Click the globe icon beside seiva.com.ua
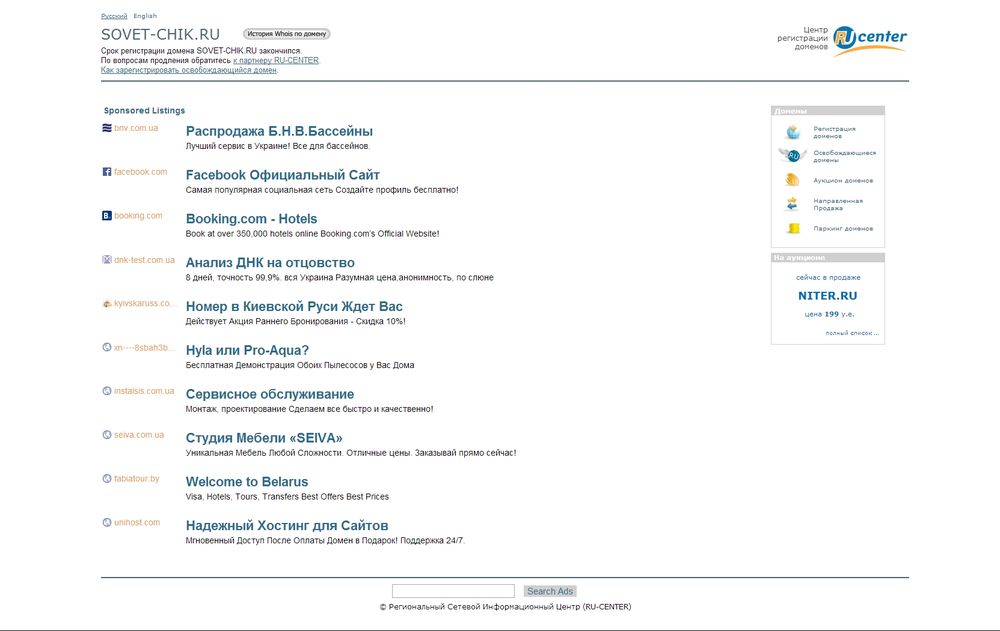This screenshot has height=631, width=1000. (107, 434)
